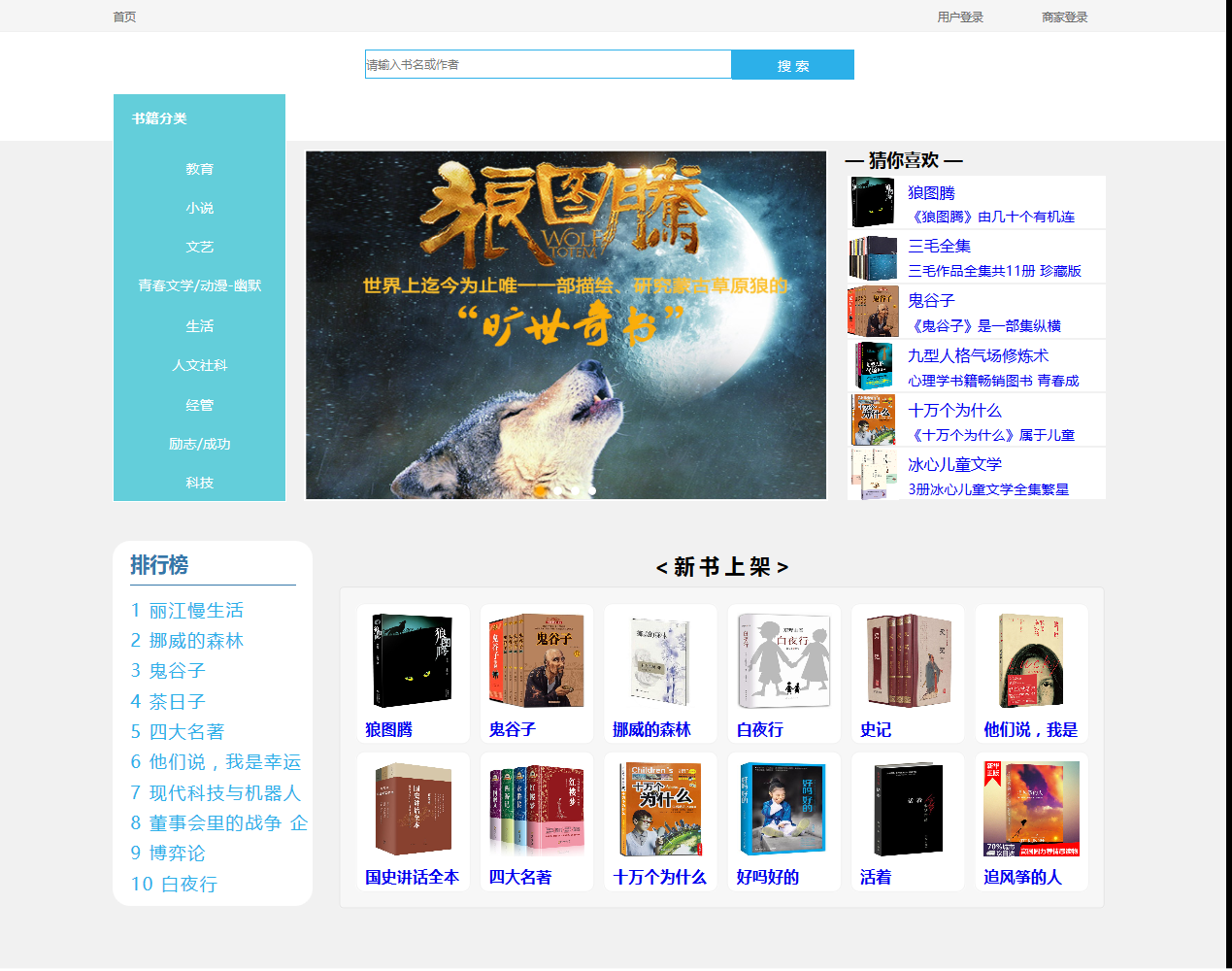Open ranking item 6 他们说，我是幸运
Viewport: 1232px width, 971px height.
(216, 761)
